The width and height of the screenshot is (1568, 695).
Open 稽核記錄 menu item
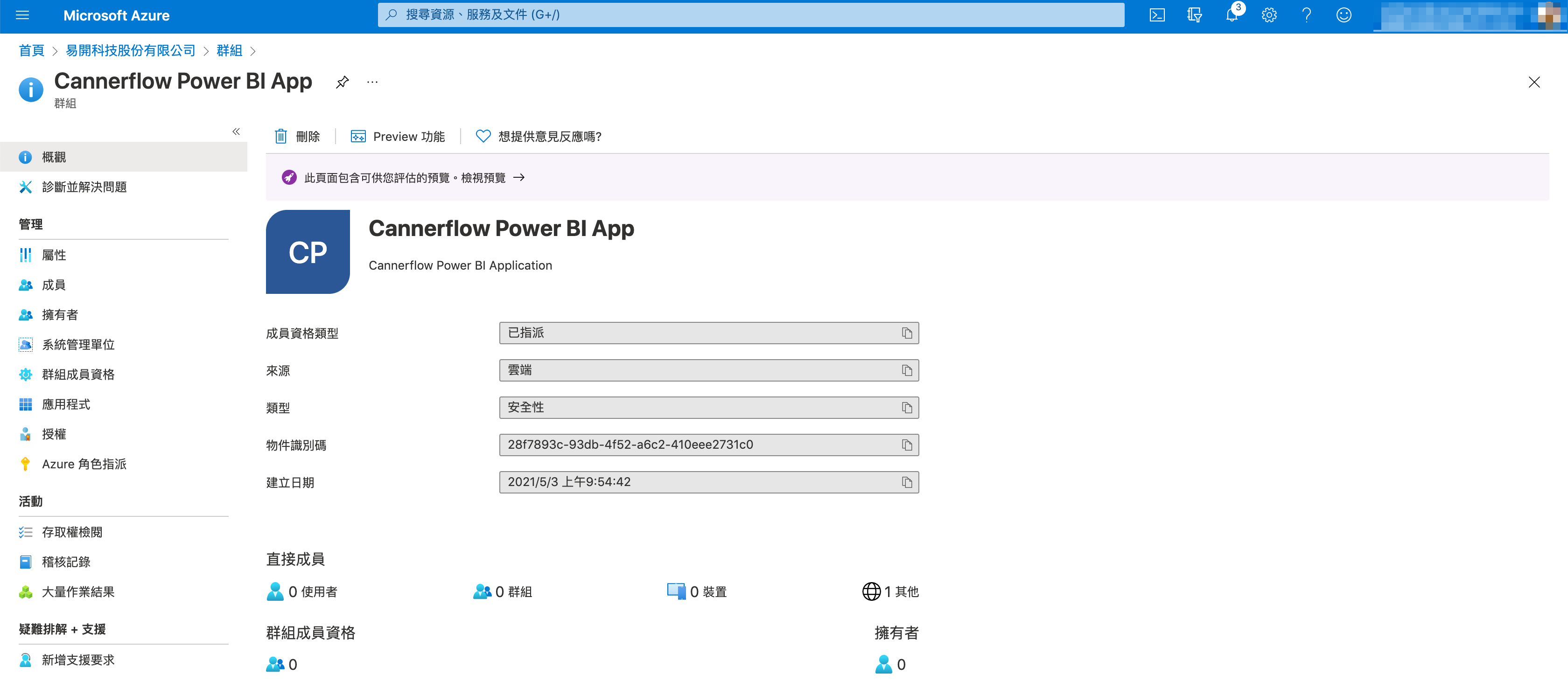(124, 562)
